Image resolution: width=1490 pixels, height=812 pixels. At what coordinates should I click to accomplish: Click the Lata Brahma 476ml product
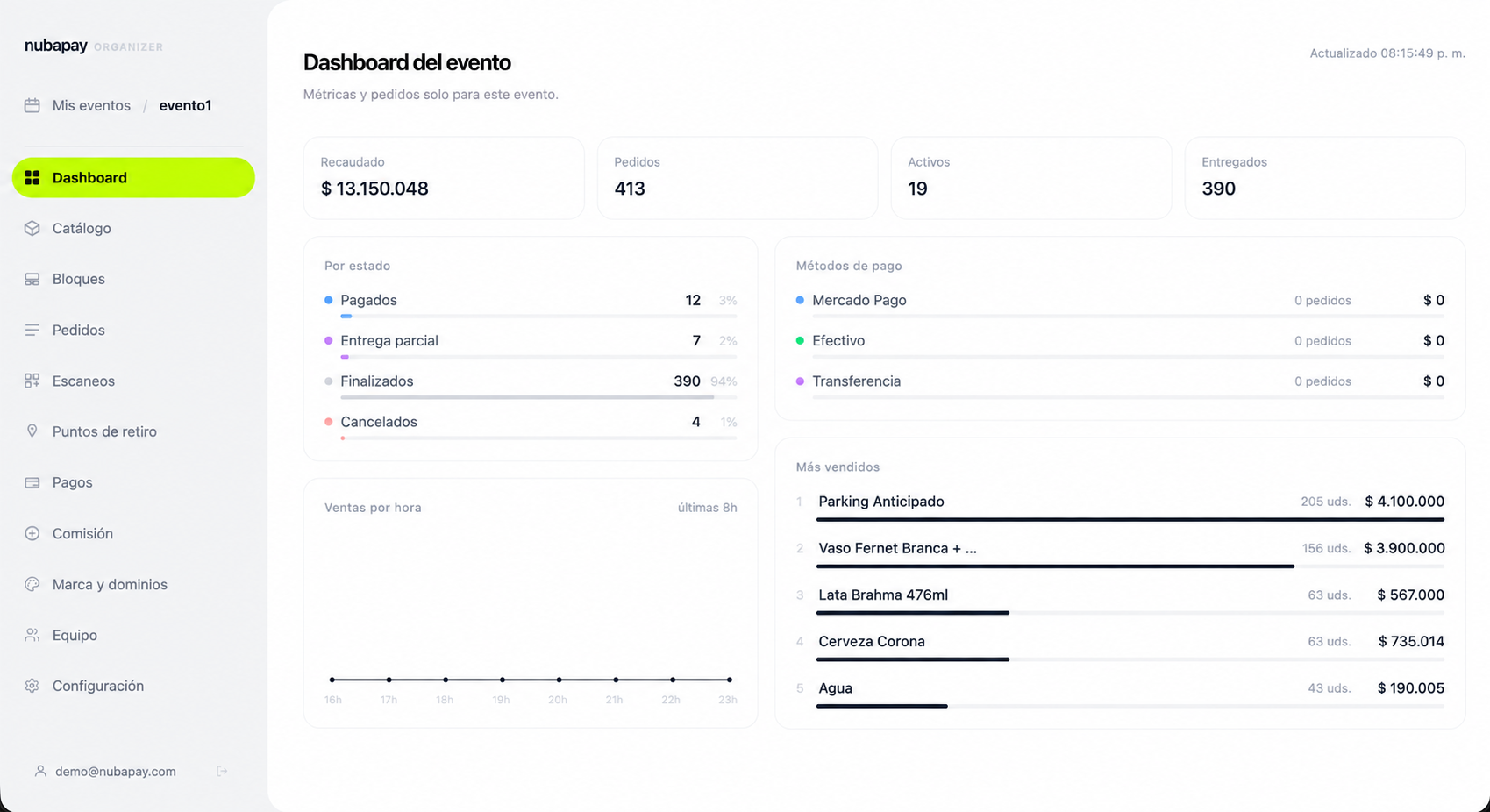(x=1120, y=599)
